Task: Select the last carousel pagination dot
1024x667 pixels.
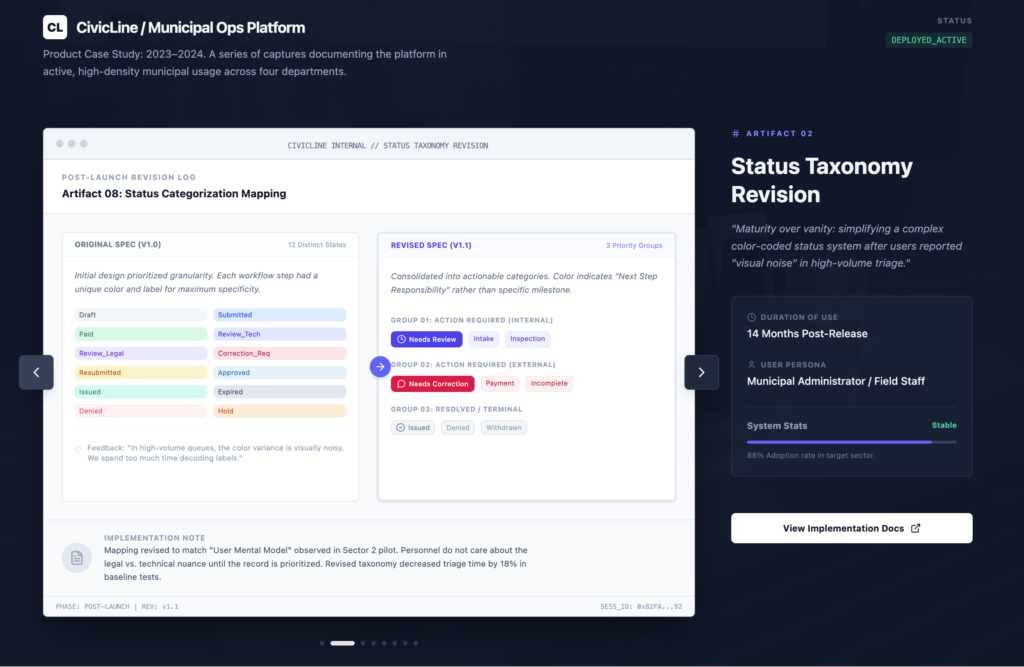Action: click(x=415, y=643)
